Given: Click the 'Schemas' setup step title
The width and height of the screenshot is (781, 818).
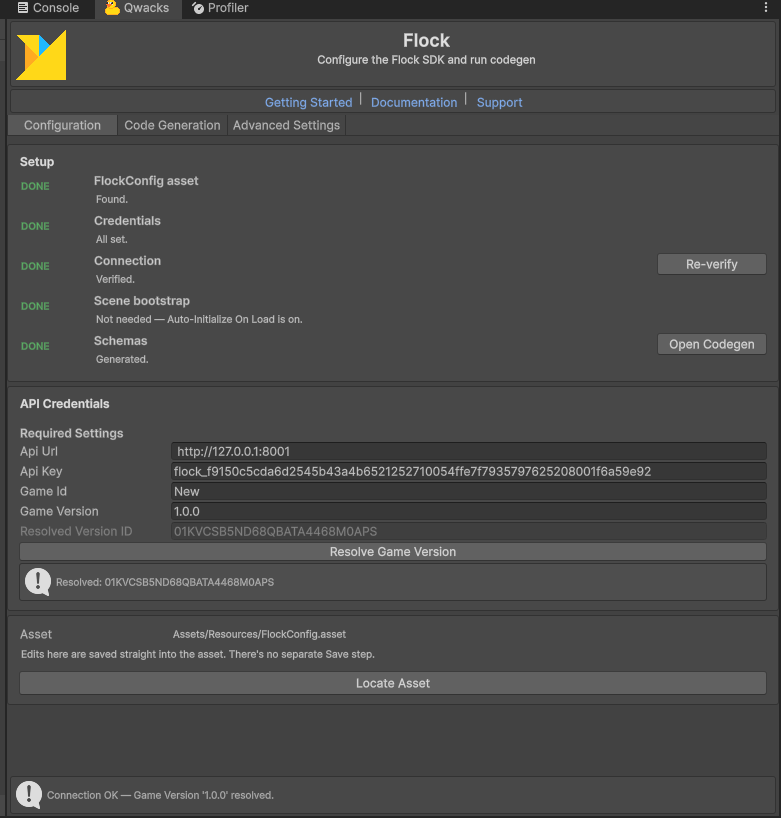Looking at the screenshot, I should point(121,341).
